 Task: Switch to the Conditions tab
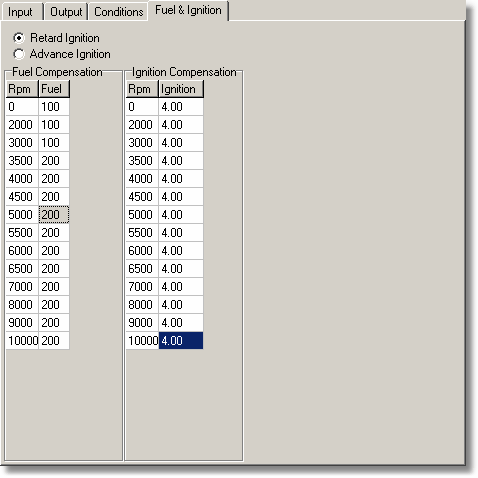coord(118,12)
